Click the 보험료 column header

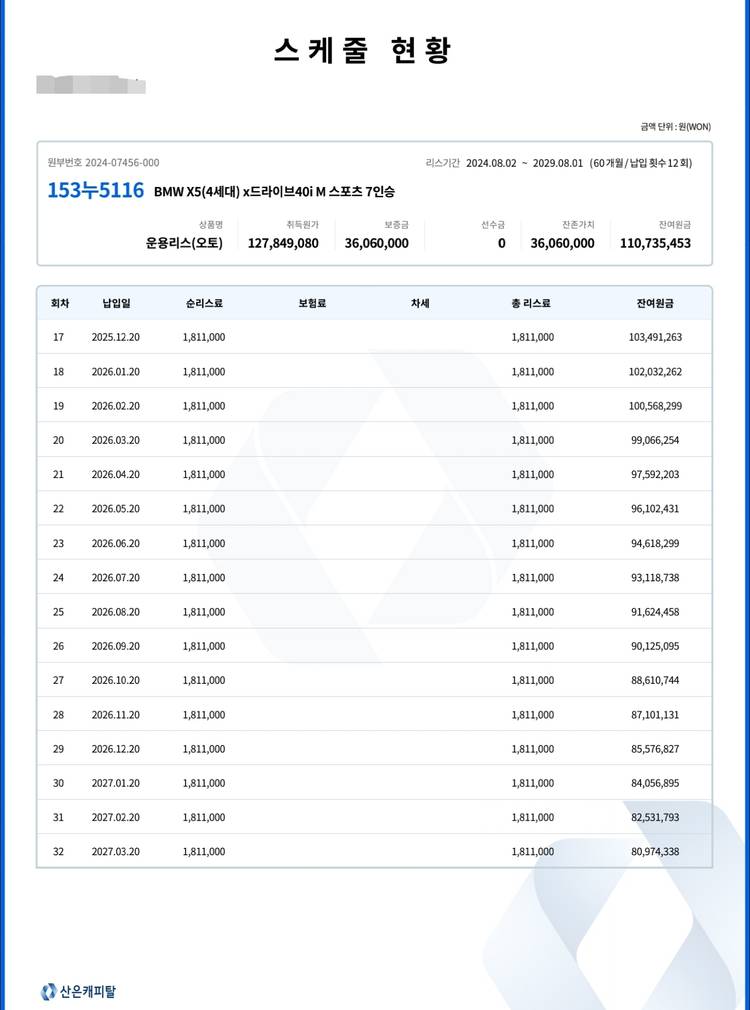(312, 303)
